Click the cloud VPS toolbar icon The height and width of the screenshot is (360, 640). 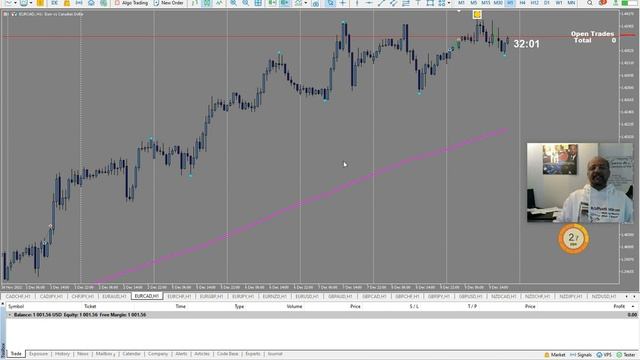click(91, 3)
